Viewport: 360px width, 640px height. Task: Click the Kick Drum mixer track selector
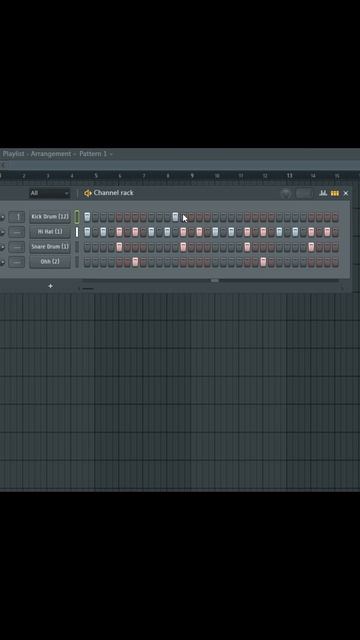(17, 217)
